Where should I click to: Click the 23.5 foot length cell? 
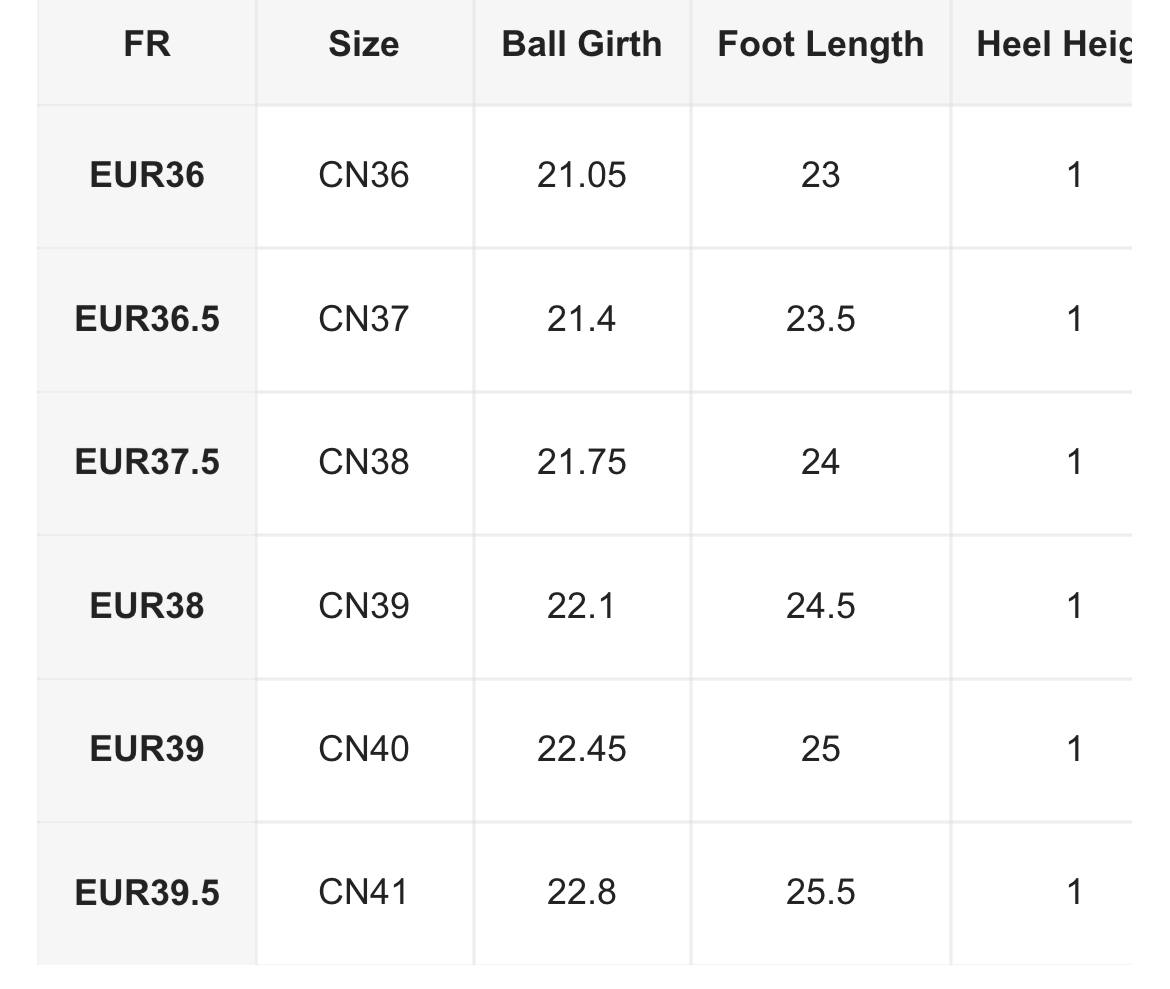point(821,319)
